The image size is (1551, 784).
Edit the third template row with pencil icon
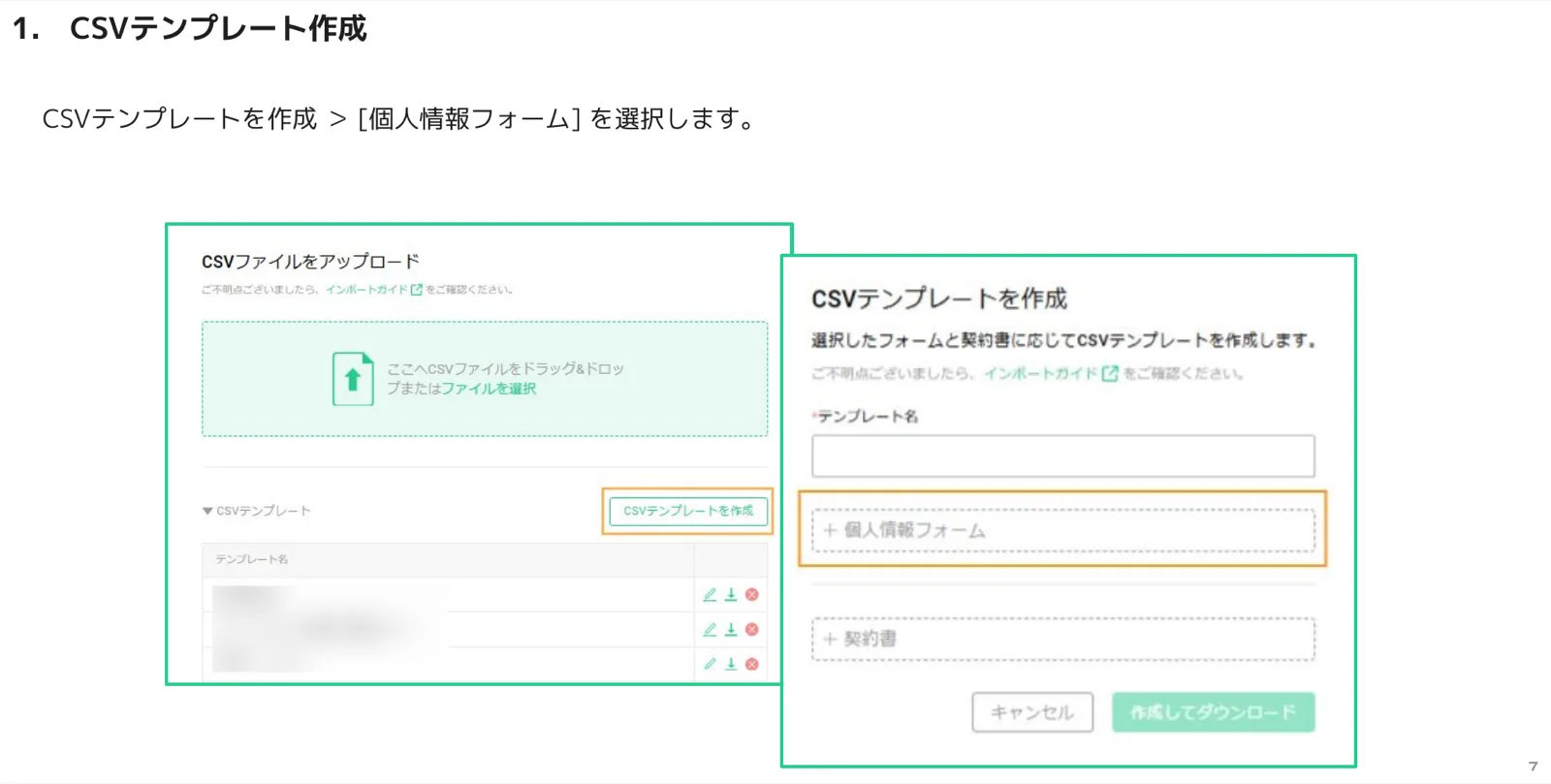710,664
